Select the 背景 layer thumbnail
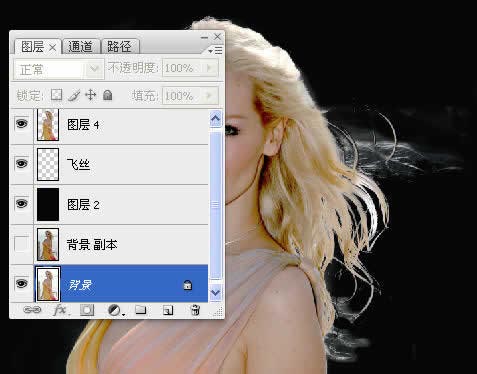This screenshot has width=477, height=374. pos(48,284)
